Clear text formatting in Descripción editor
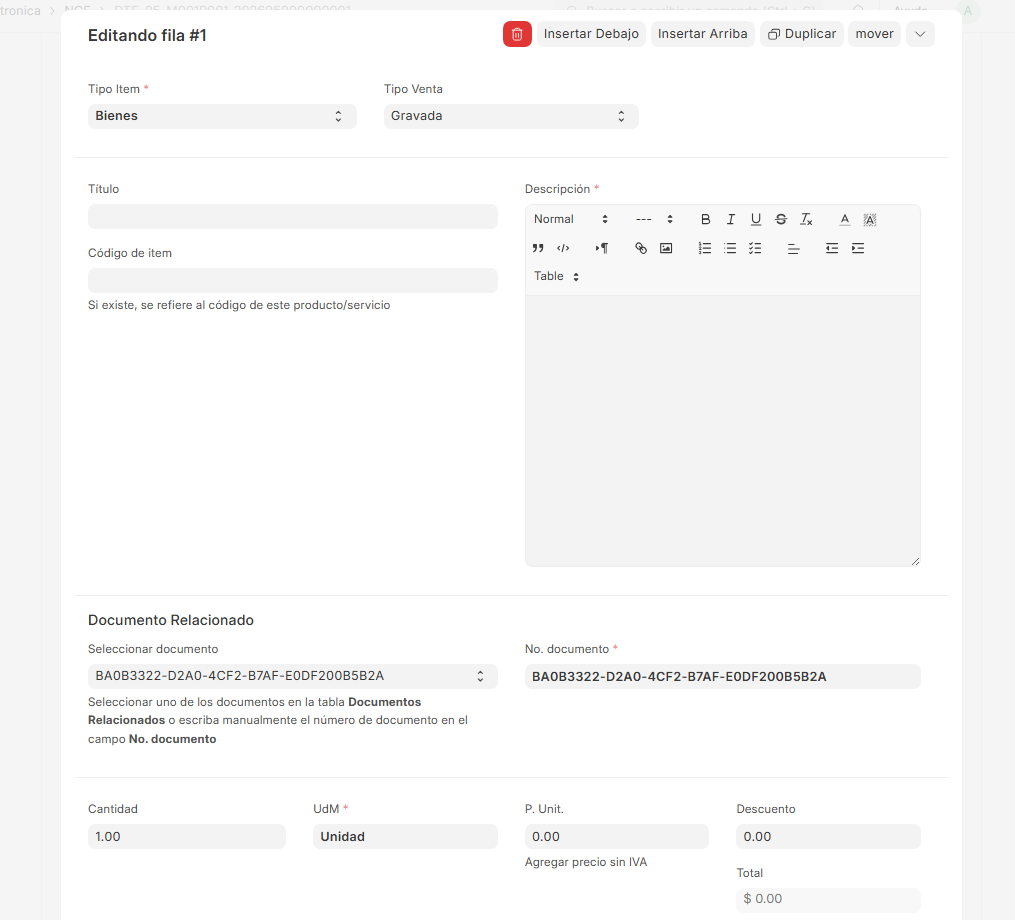This screenshot has height=920, width=1015. point(806,219)
